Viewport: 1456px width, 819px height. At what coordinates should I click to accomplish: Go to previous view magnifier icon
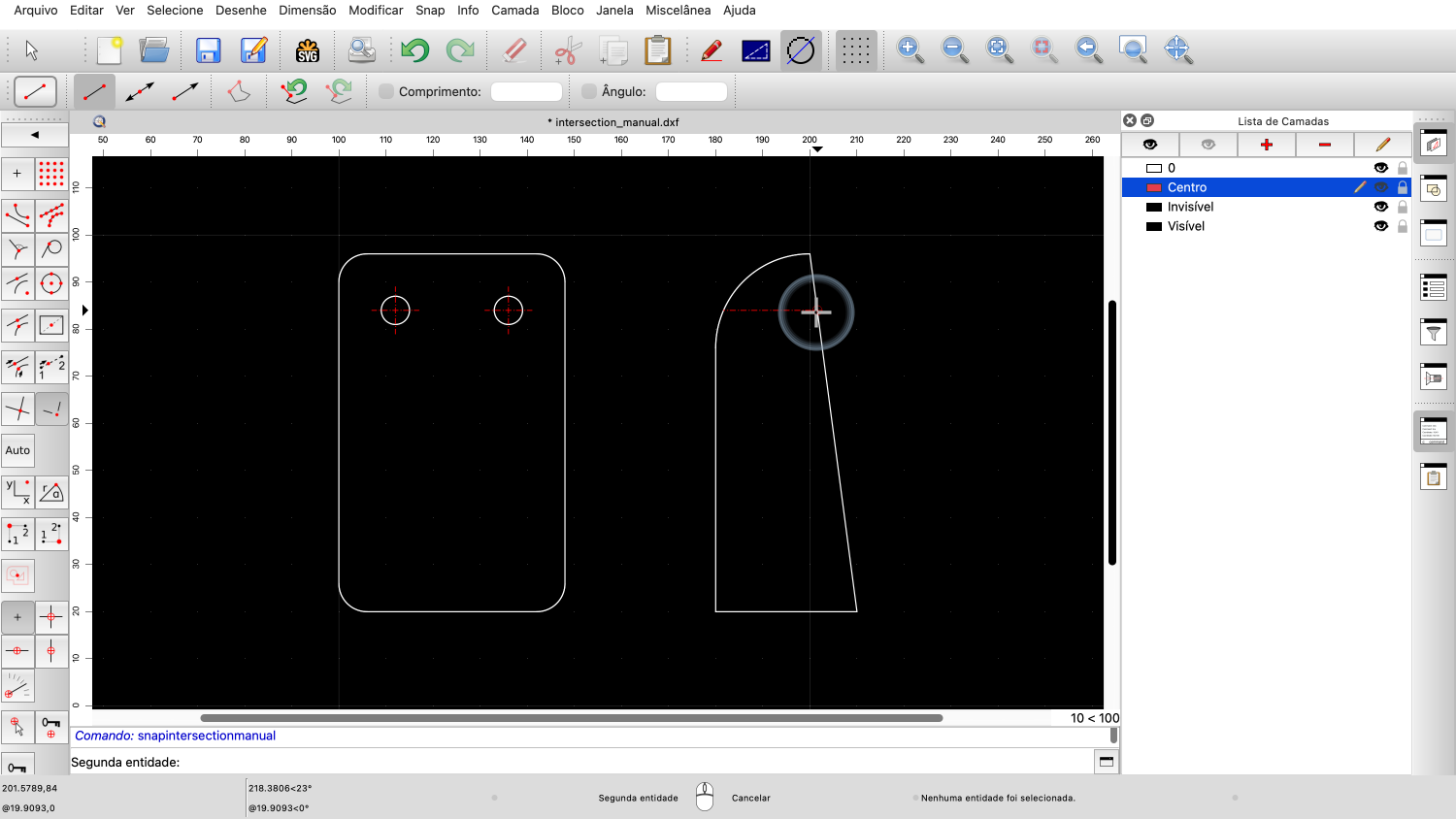[x=1088, y=49]
